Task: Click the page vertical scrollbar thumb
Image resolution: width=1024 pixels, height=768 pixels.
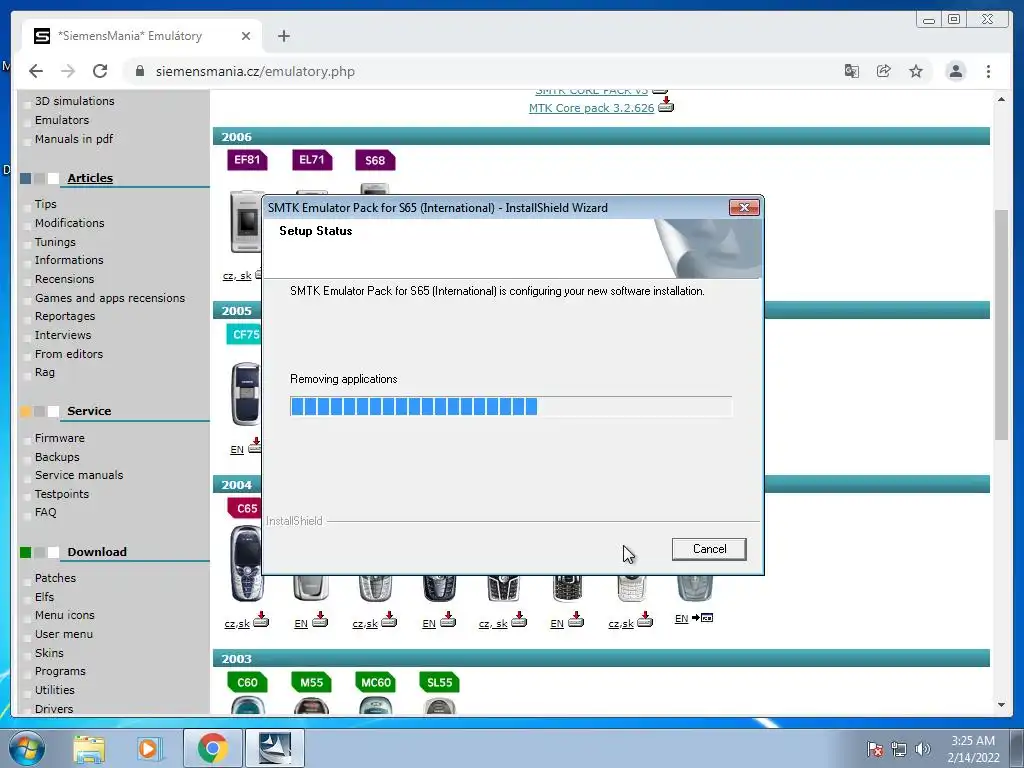Action: (1001, 325)
